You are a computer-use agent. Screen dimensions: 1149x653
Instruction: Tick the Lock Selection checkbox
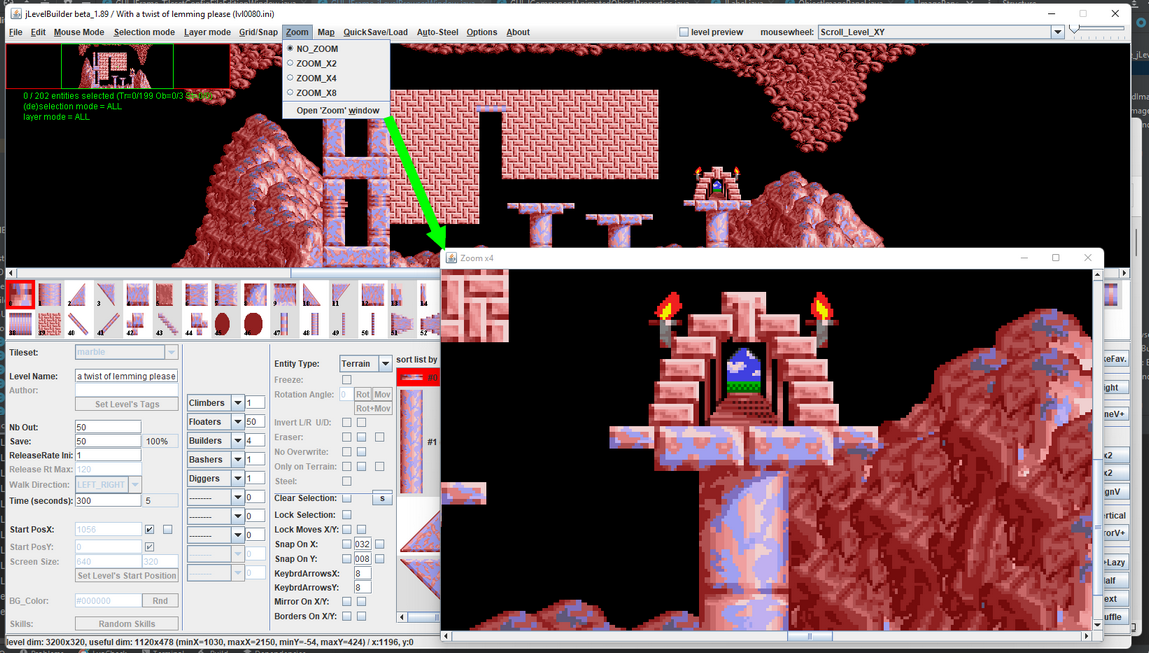coord(347,515)
